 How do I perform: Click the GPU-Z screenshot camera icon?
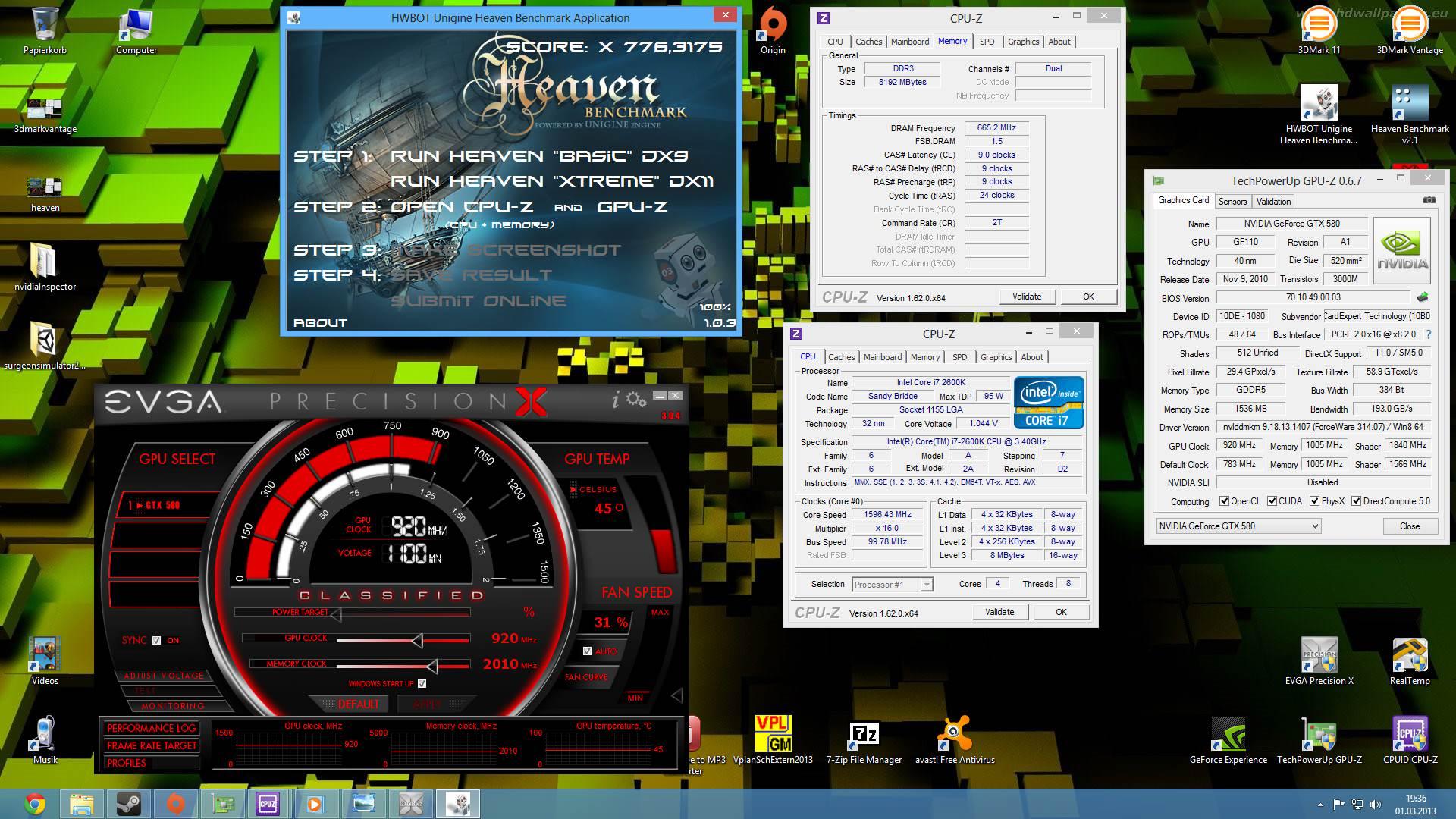1429,200
